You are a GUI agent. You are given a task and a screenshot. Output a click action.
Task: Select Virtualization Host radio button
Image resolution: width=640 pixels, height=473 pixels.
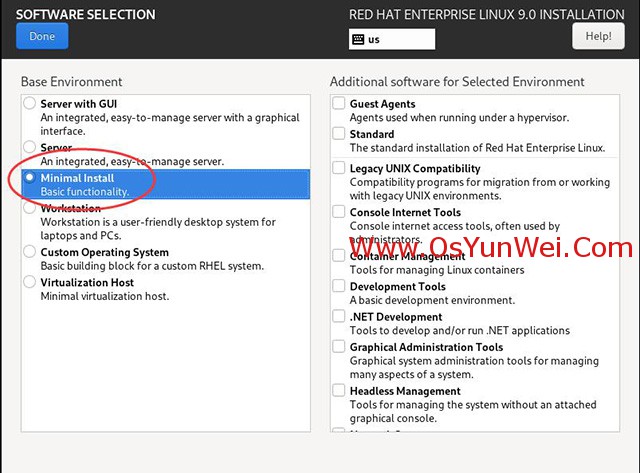click(29, 282)
